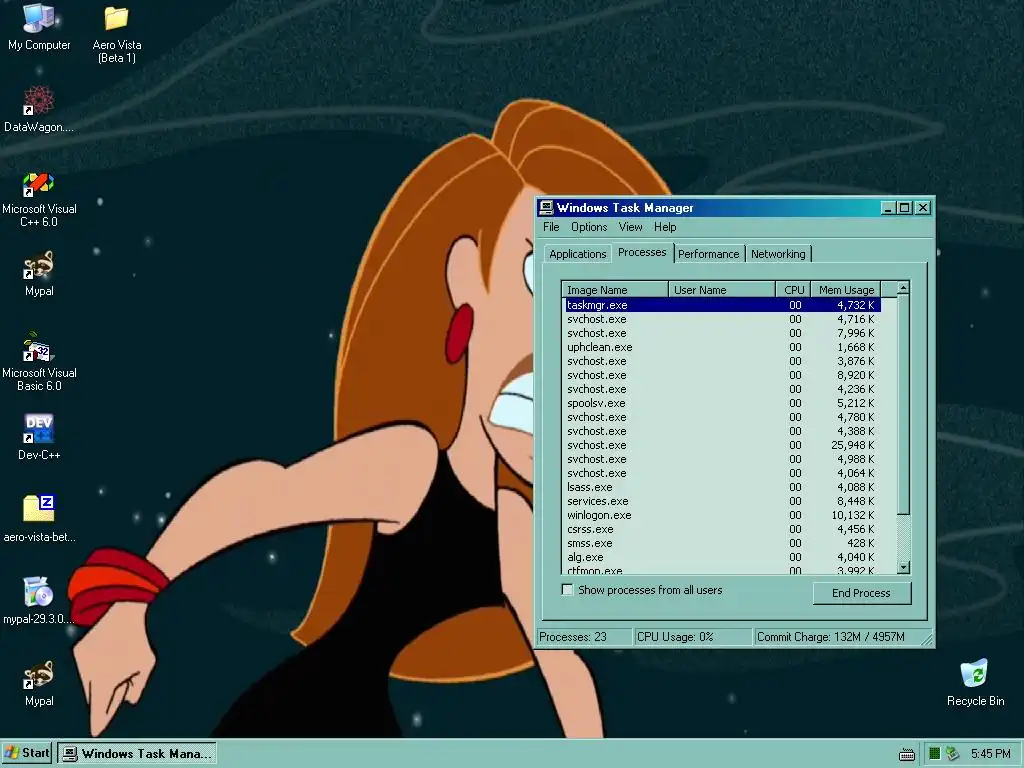Viewport: 1024px width, 768px height.
Task: Select the svchost.exe row using 8,920 K
Action: coord(722,375)
